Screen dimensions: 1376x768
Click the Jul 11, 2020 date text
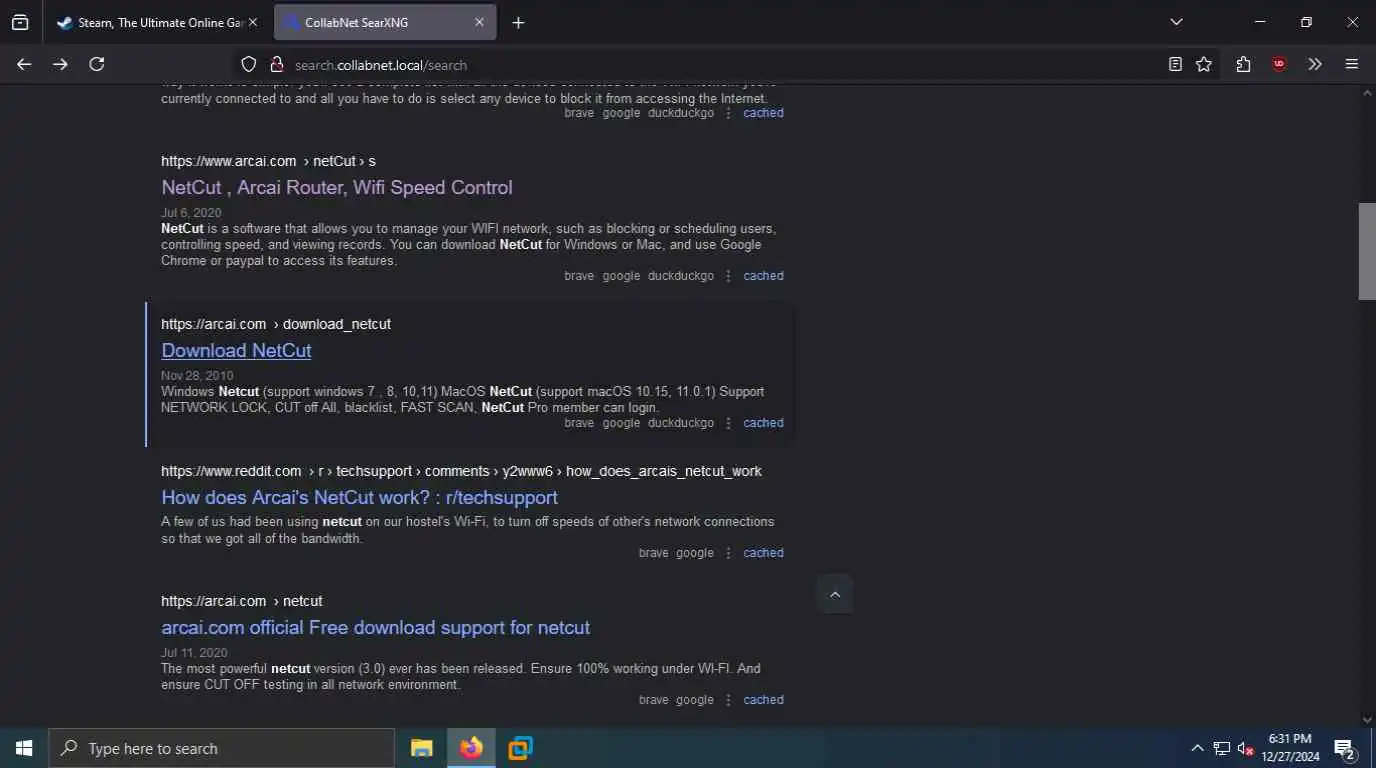click(x=194, y=653)
